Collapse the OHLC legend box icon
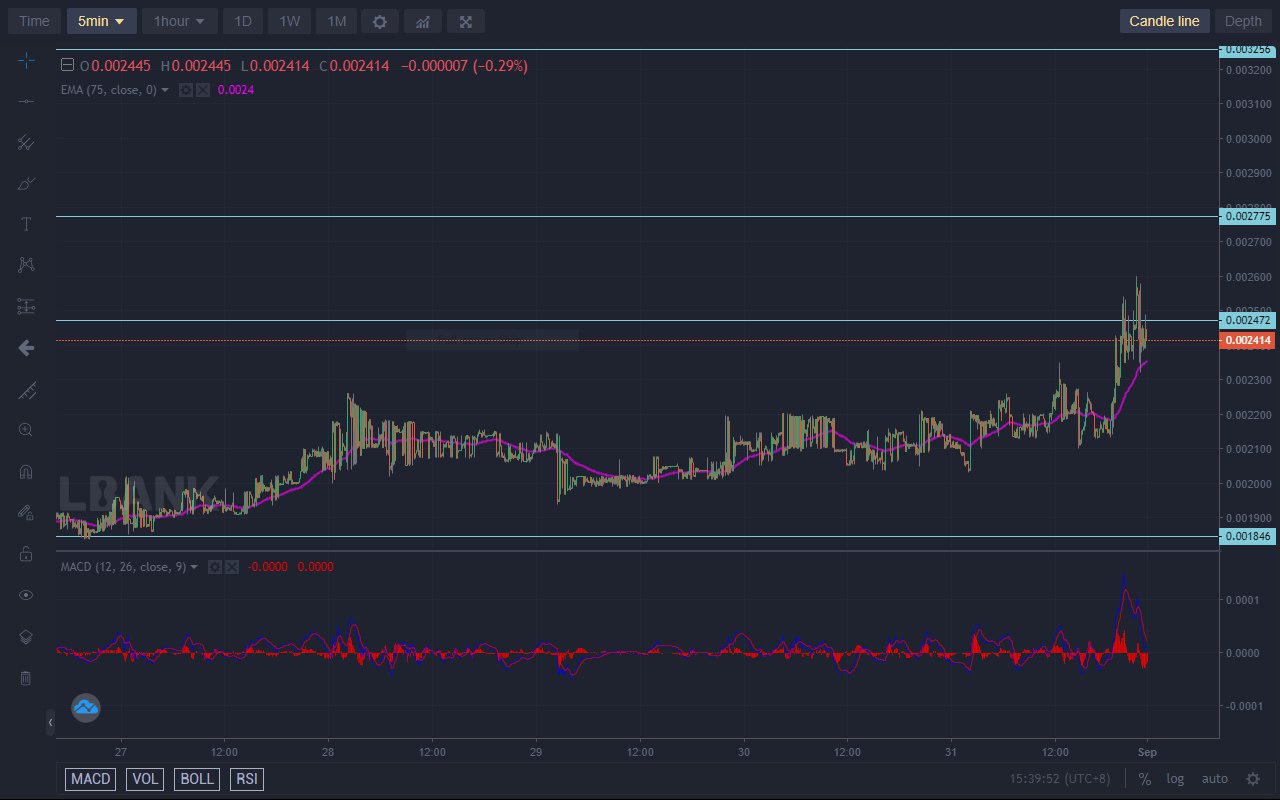 coord(68,66)
